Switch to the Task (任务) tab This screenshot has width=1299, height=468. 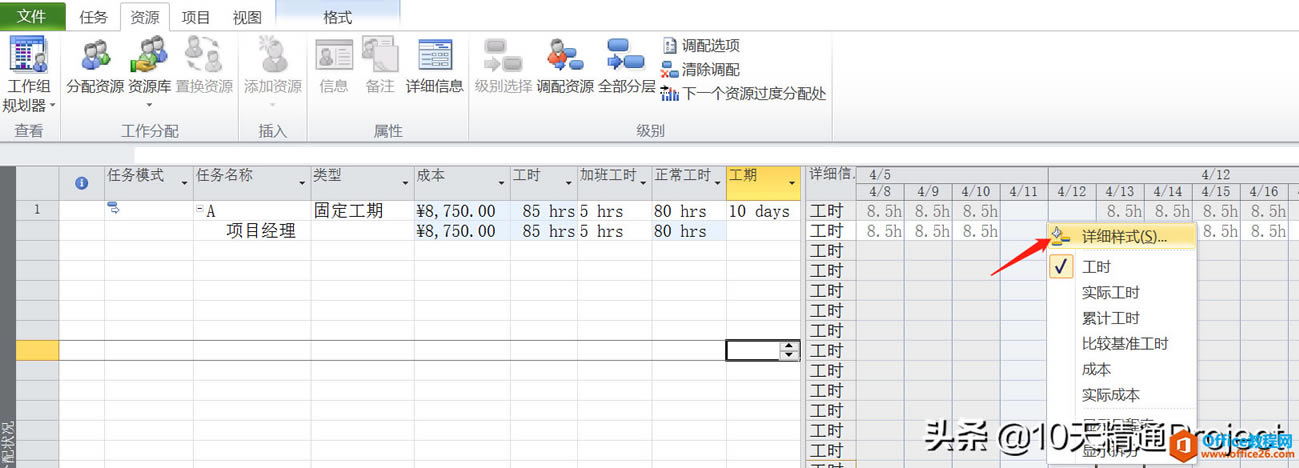pos(93,17)
